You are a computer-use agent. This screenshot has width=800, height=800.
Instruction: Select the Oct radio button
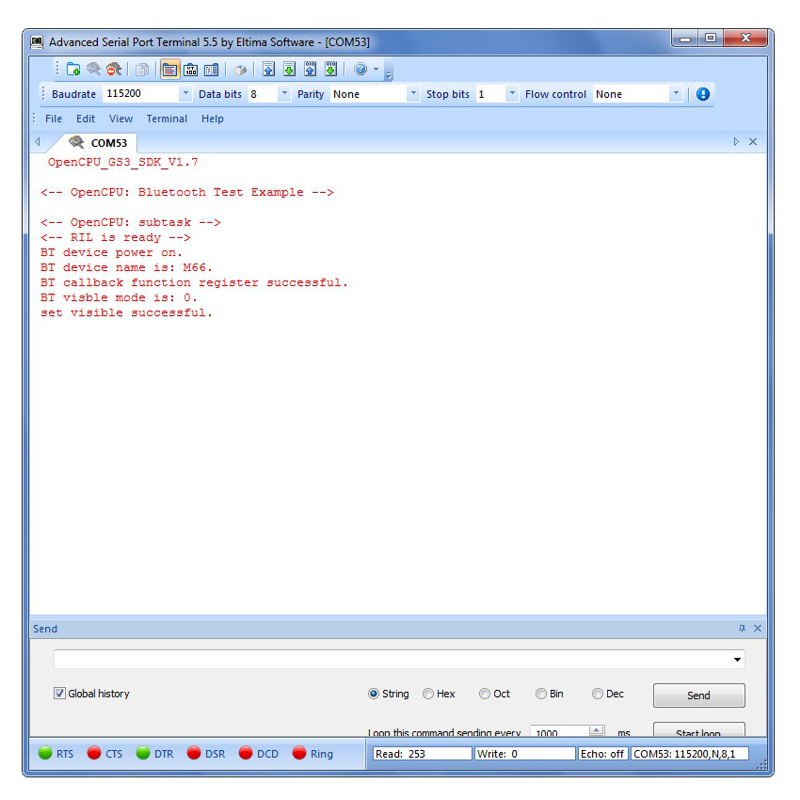(x=485, y=693)
